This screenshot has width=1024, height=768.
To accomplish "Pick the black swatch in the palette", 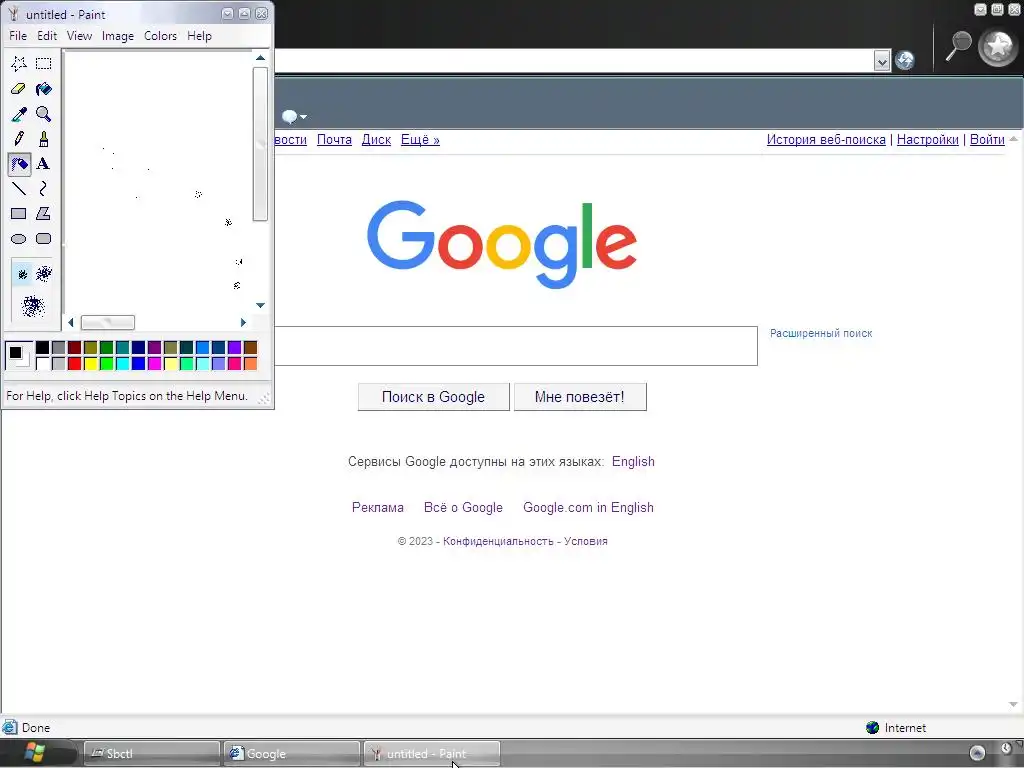I will click(42, 347).
